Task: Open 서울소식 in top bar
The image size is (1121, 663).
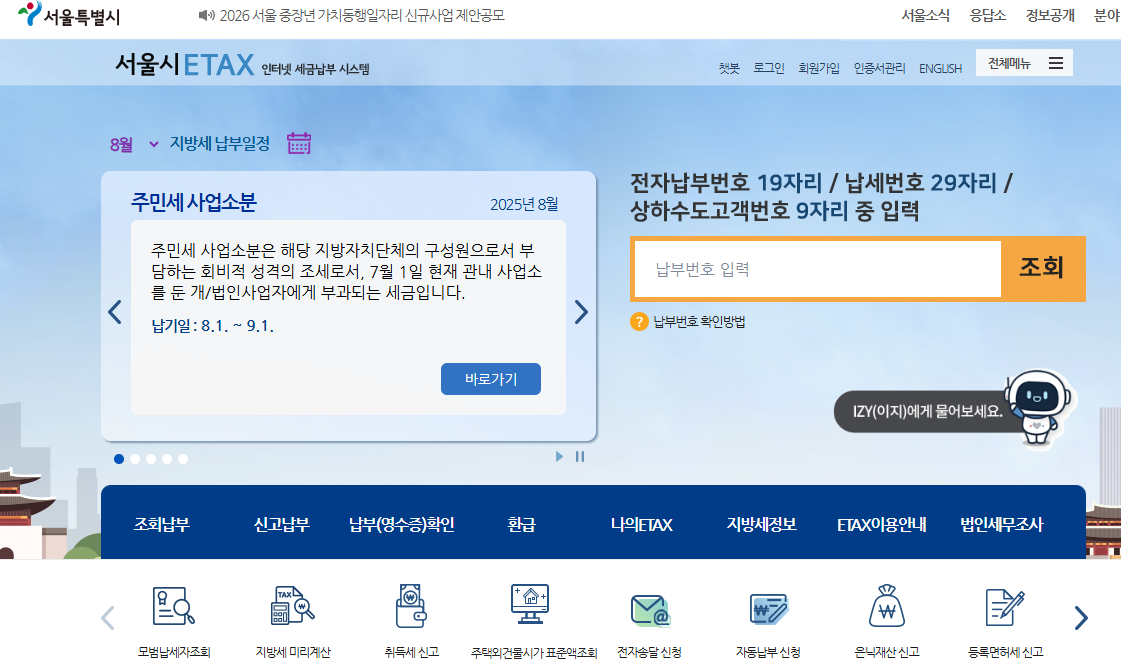Action: tap(925, 15)
